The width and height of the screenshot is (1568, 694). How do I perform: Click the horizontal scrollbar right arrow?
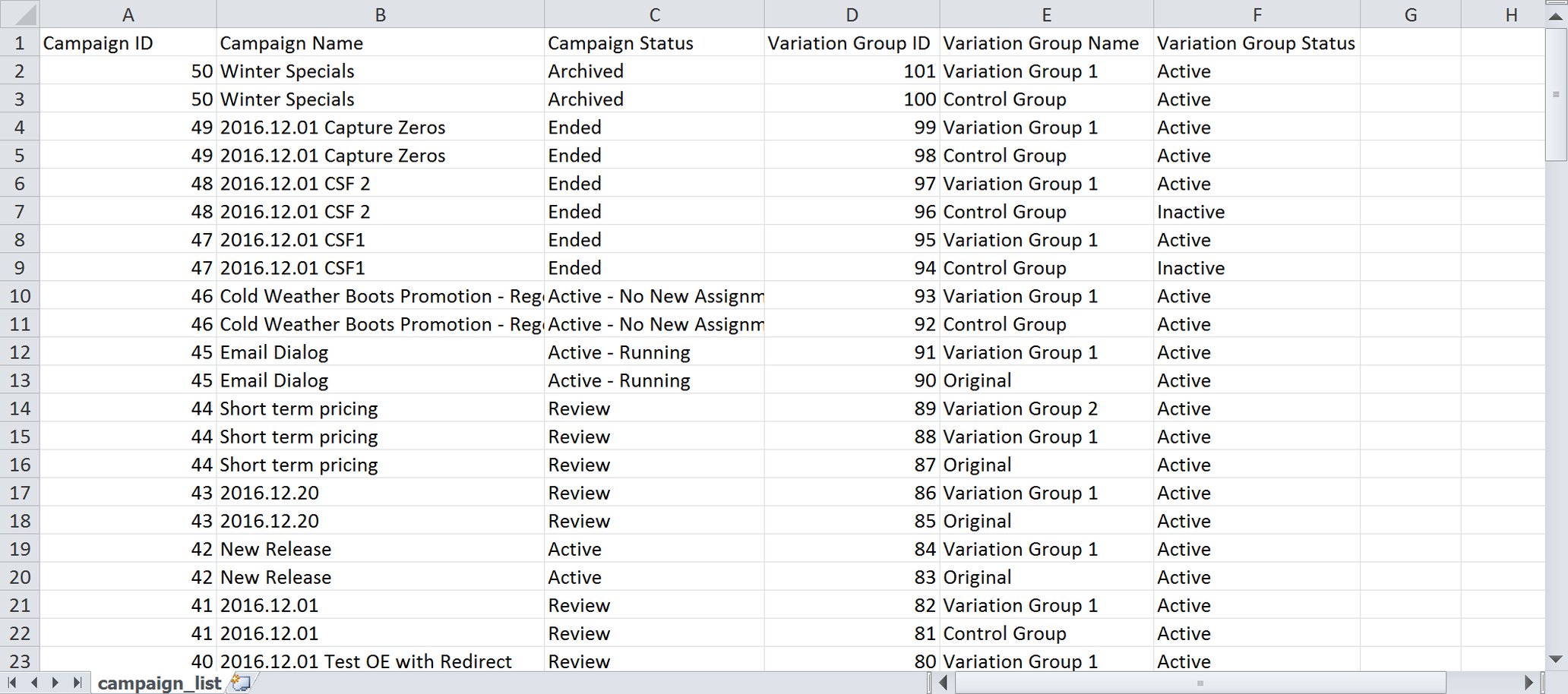pyautogui.click(x=1529, y=683)
